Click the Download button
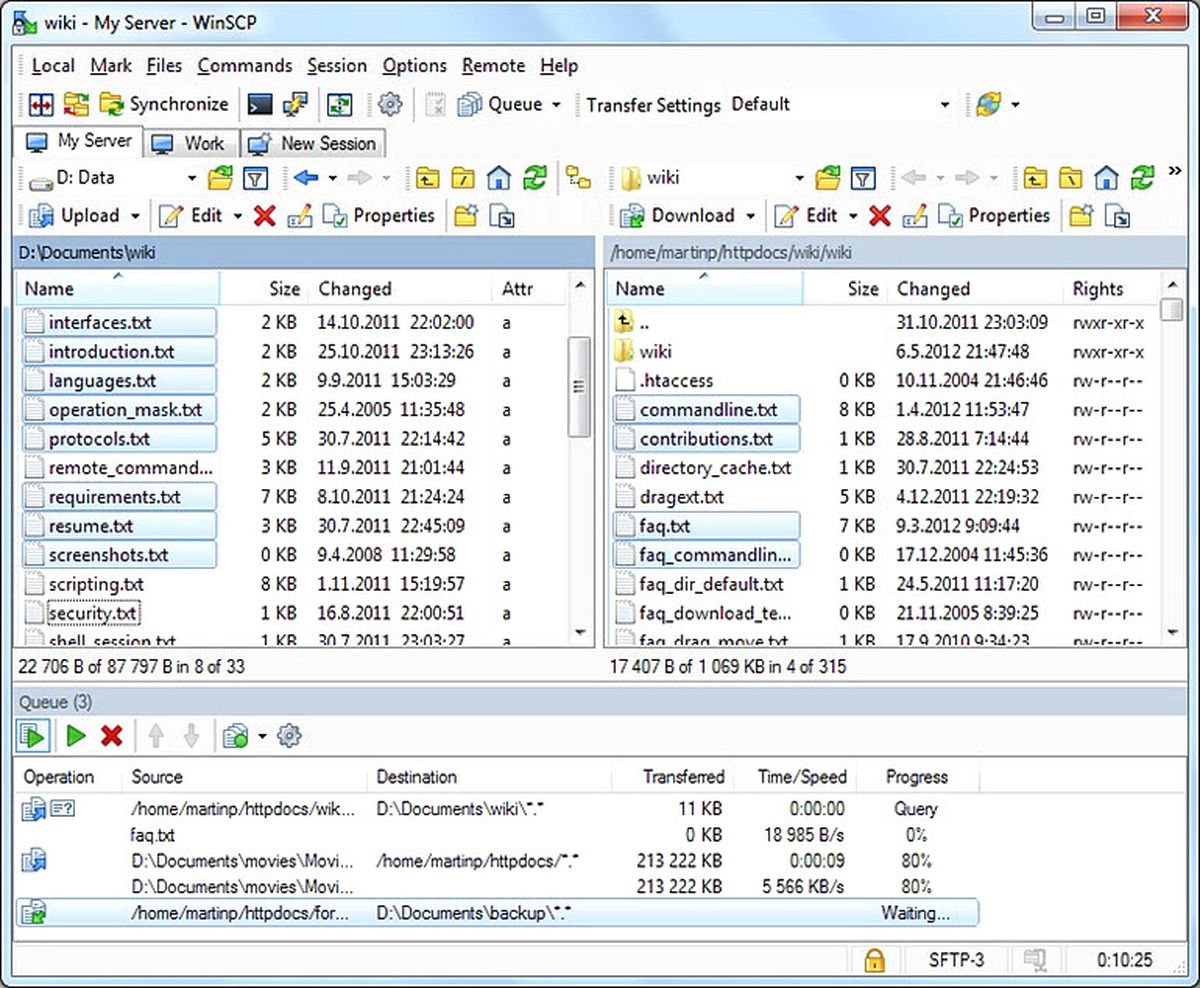1200x988 pixels. [678, 215]
